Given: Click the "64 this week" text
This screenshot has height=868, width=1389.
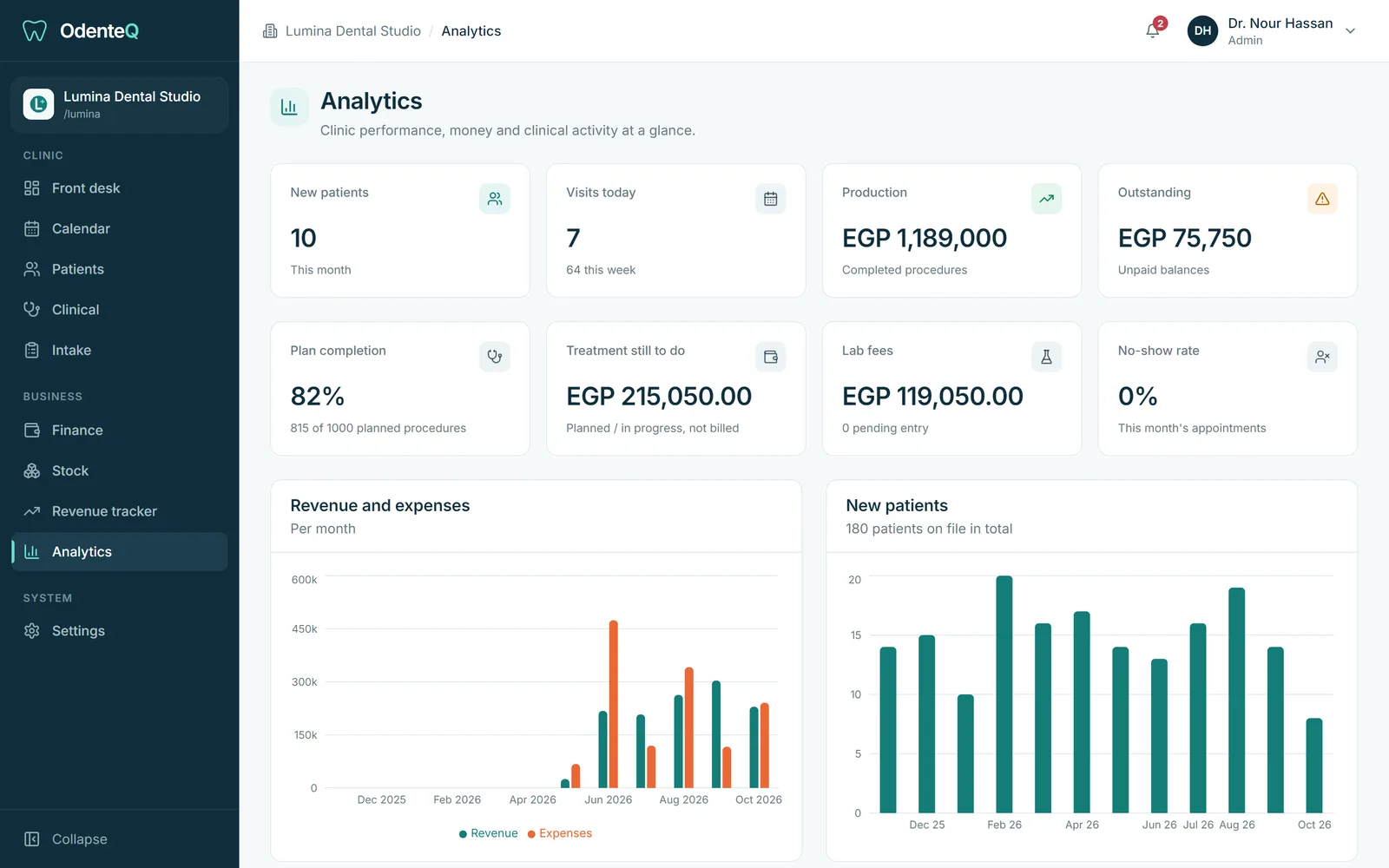Looking at the screenshot, I should point(601,270).
